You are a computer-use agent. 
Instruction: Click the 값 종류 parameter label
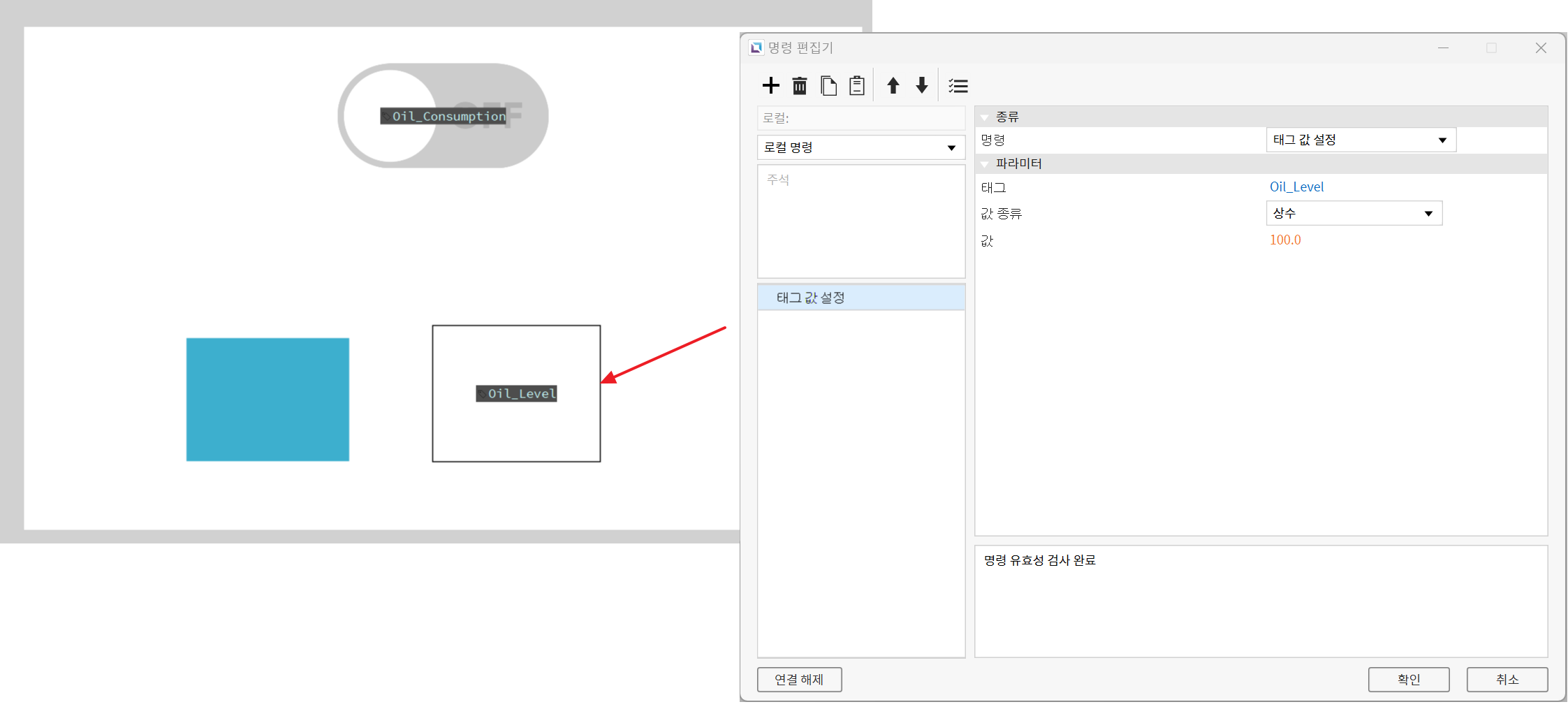click(1001, 214)
